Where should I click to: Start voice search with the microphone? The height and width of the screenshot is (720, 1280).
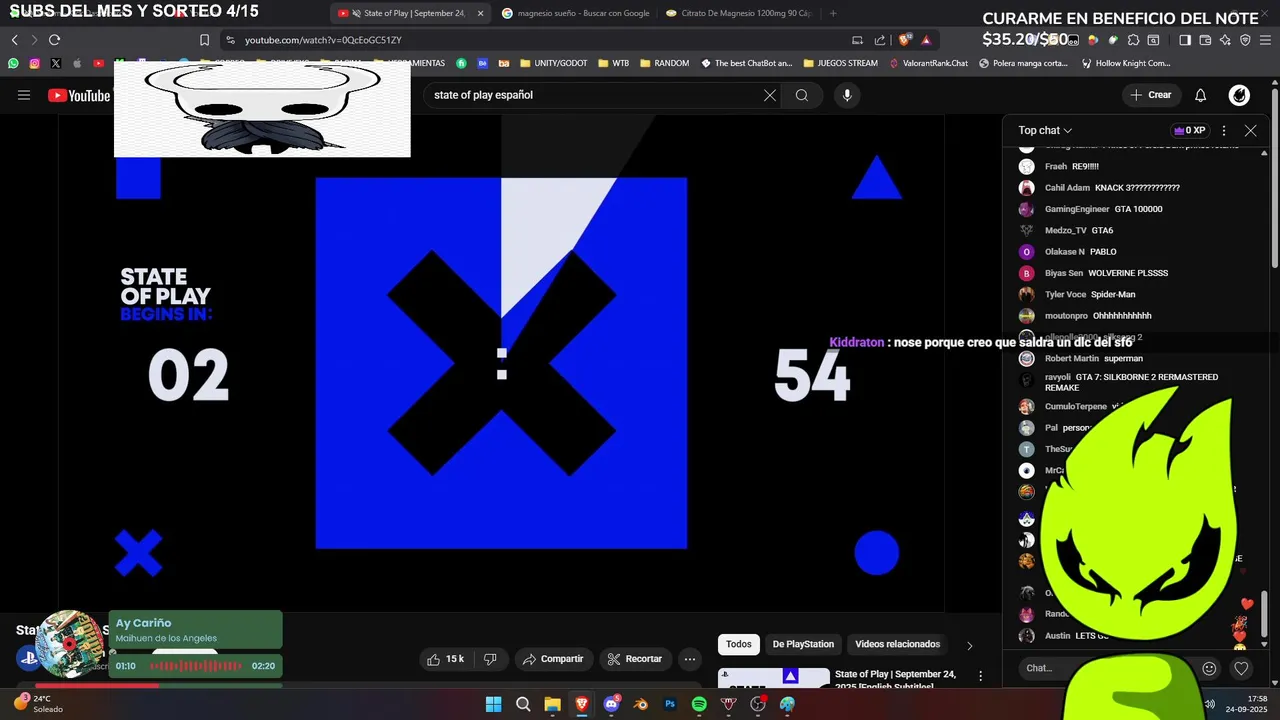tap(847, 95)
